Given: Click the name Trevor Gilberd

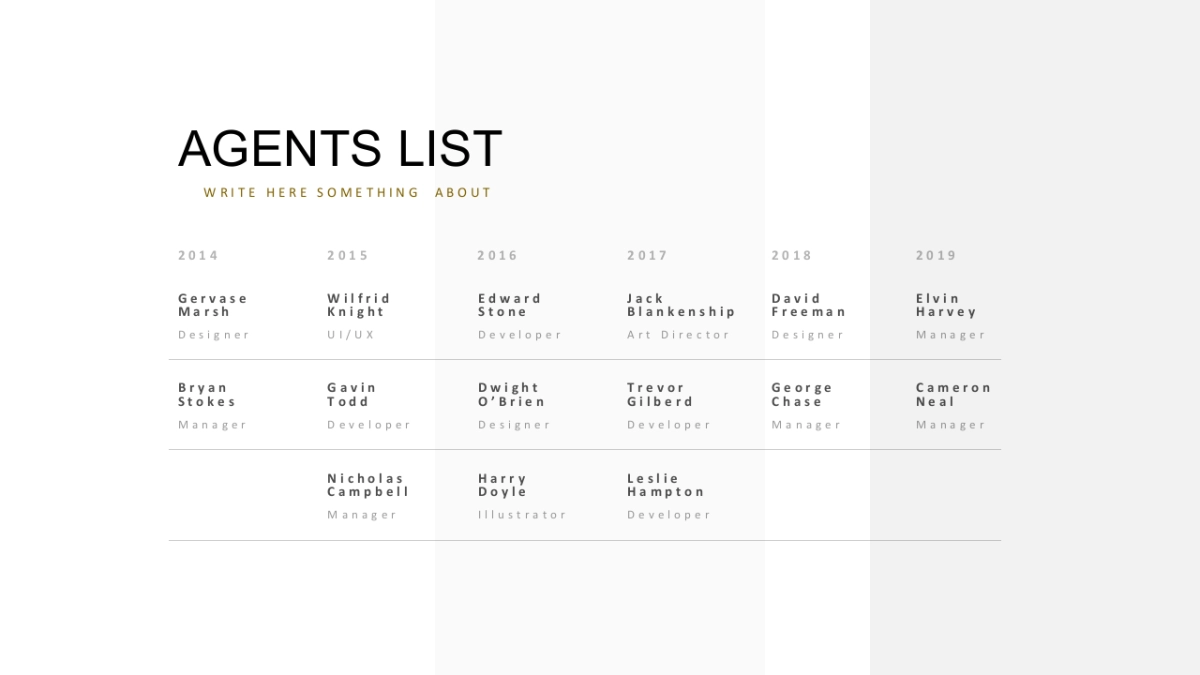Looking at the screenshot, I should (x=659, y=394).
